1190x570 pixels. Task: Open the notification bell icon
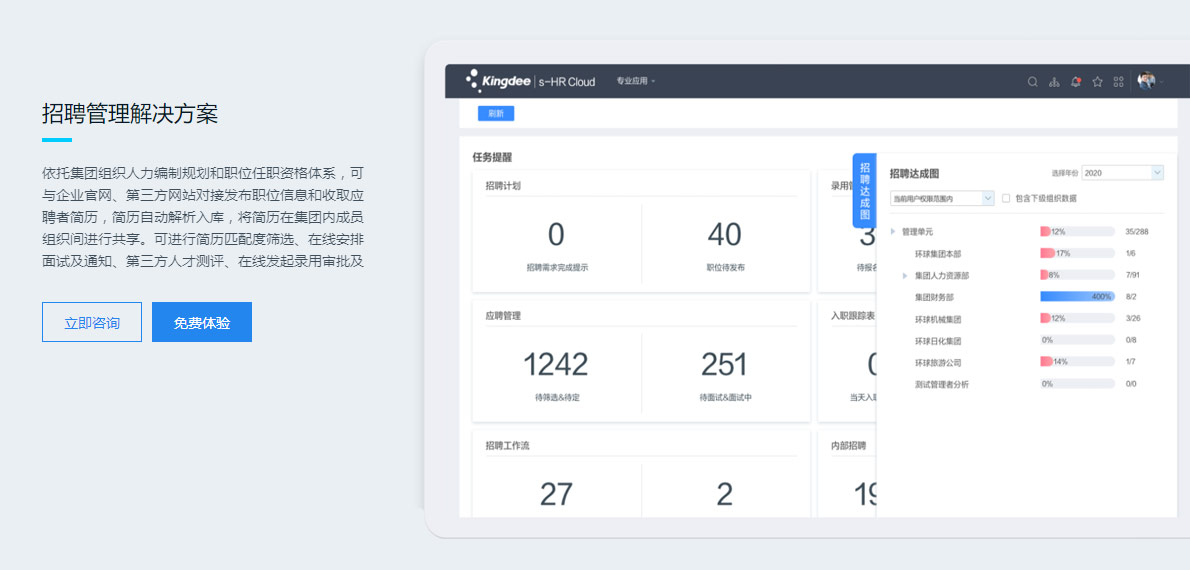(x=1075, y=82)
